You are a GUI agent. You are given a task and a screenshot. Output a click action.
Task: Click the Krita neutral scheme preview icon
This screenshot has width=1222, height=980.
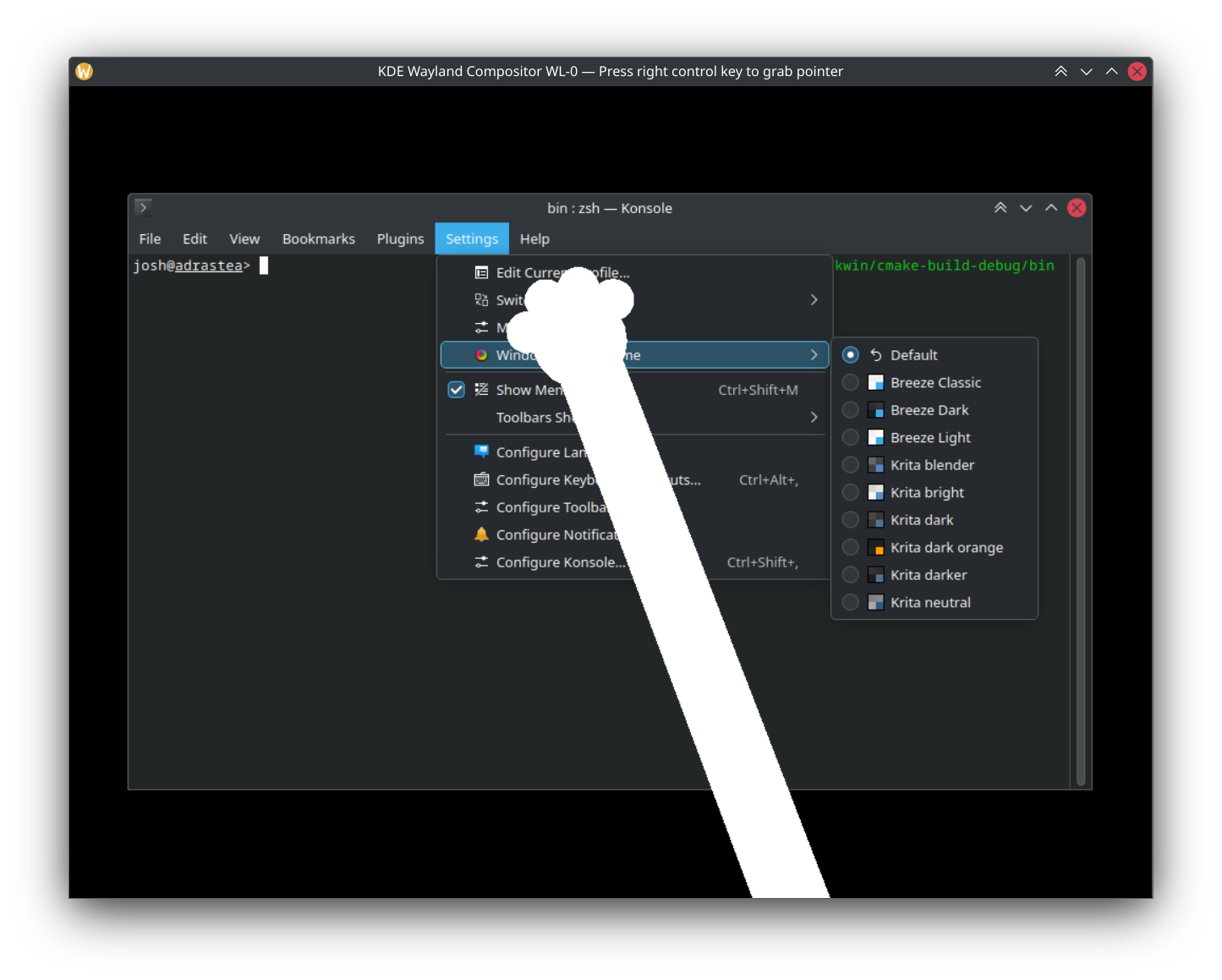click(876, 602)
